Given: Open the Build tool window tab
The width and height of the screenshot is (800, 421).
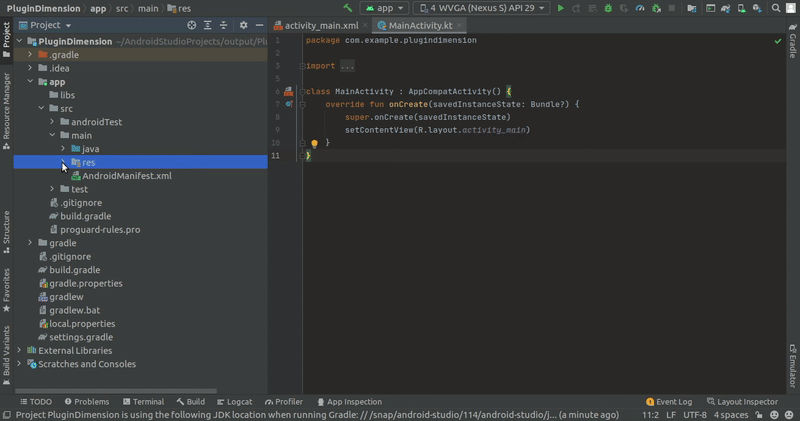Looking at the screenshot, I should (x=190, y=402).
